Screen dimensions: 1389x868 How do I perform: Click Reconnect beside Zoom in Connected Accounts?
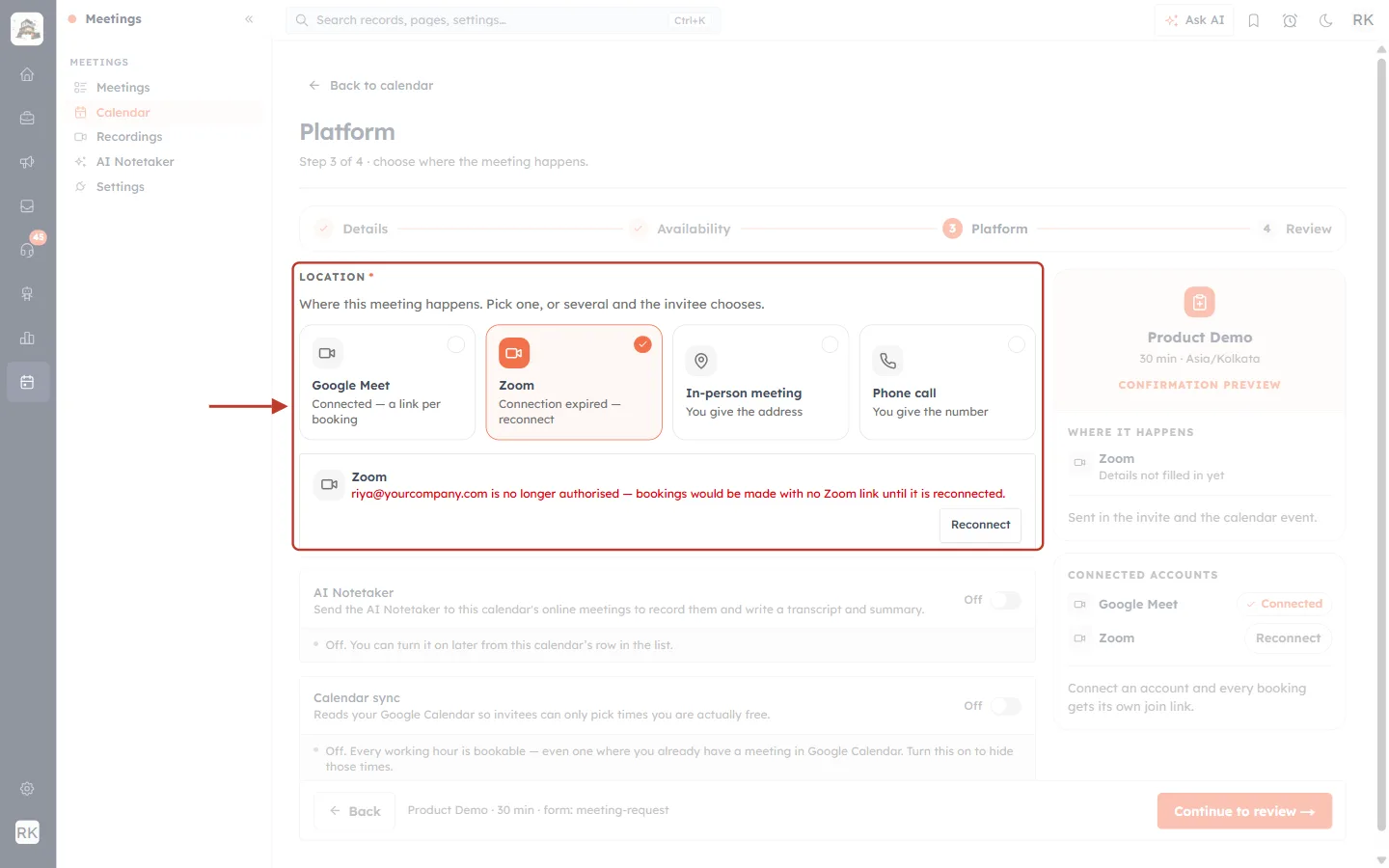click(1288, 638)
